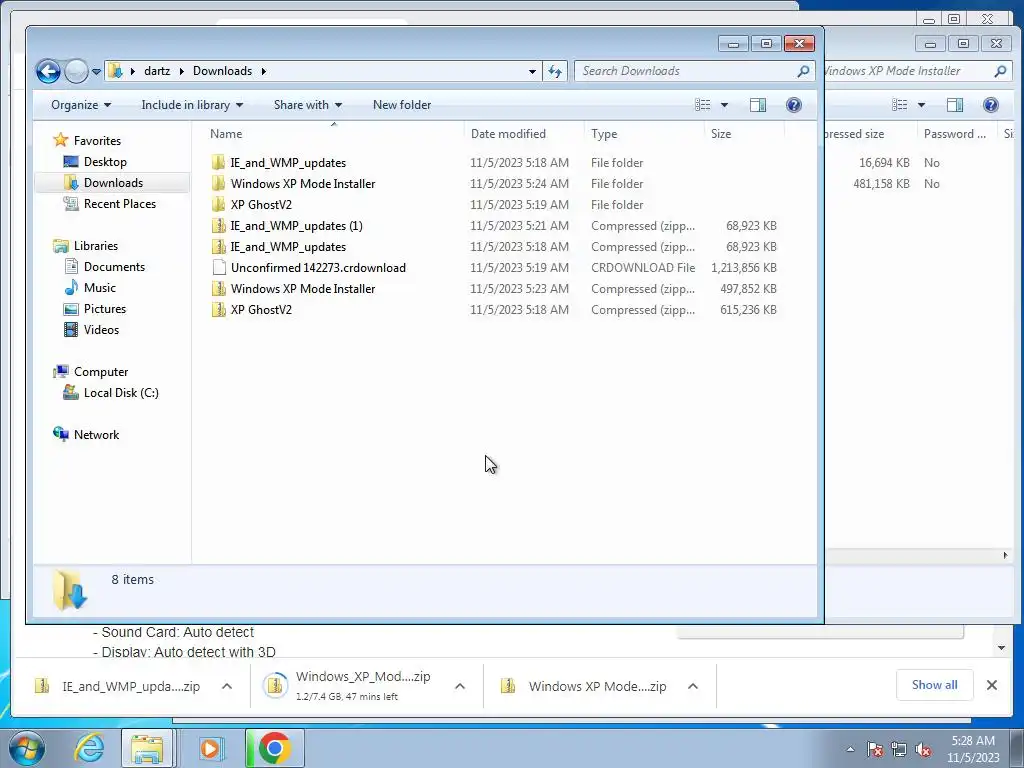Search field in Windows XP Mode Installer window
Screen dimensions: 1024x768
tap(918, 71)
